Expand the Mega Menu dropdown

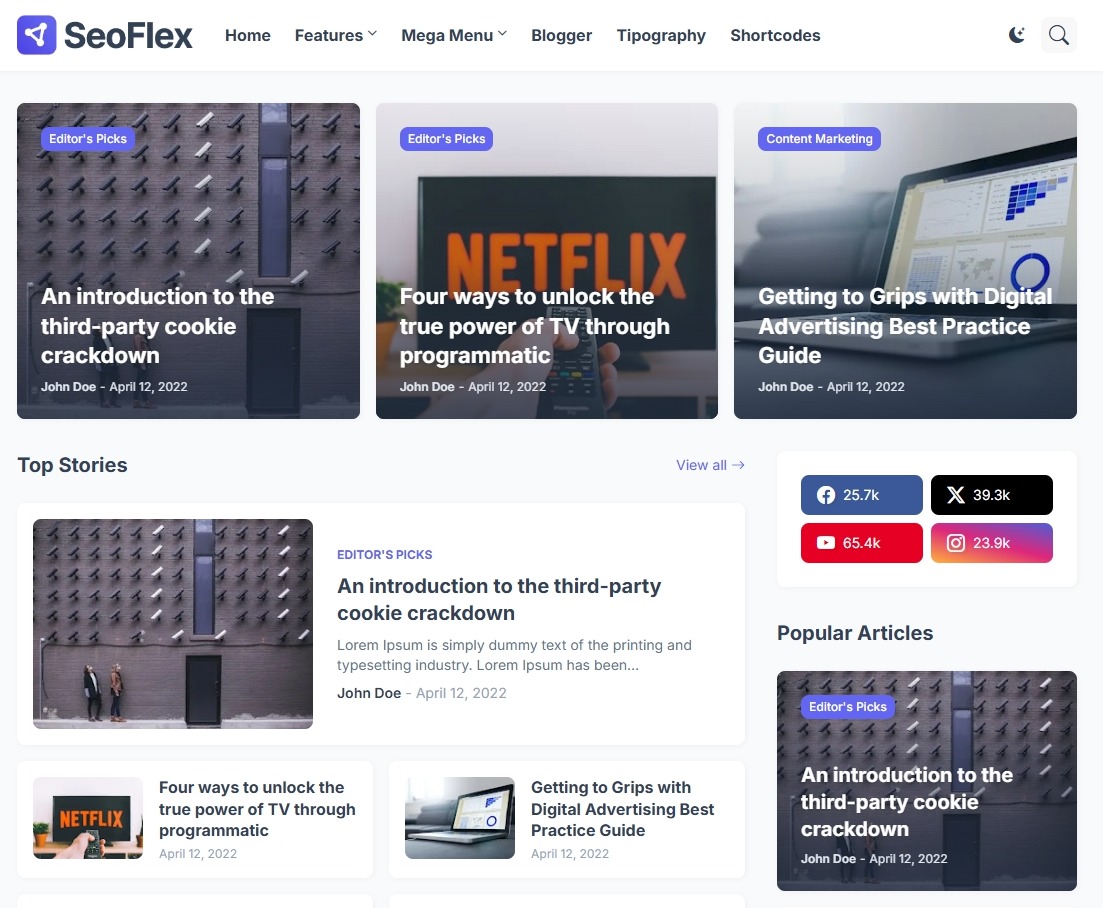coord(454,35)
